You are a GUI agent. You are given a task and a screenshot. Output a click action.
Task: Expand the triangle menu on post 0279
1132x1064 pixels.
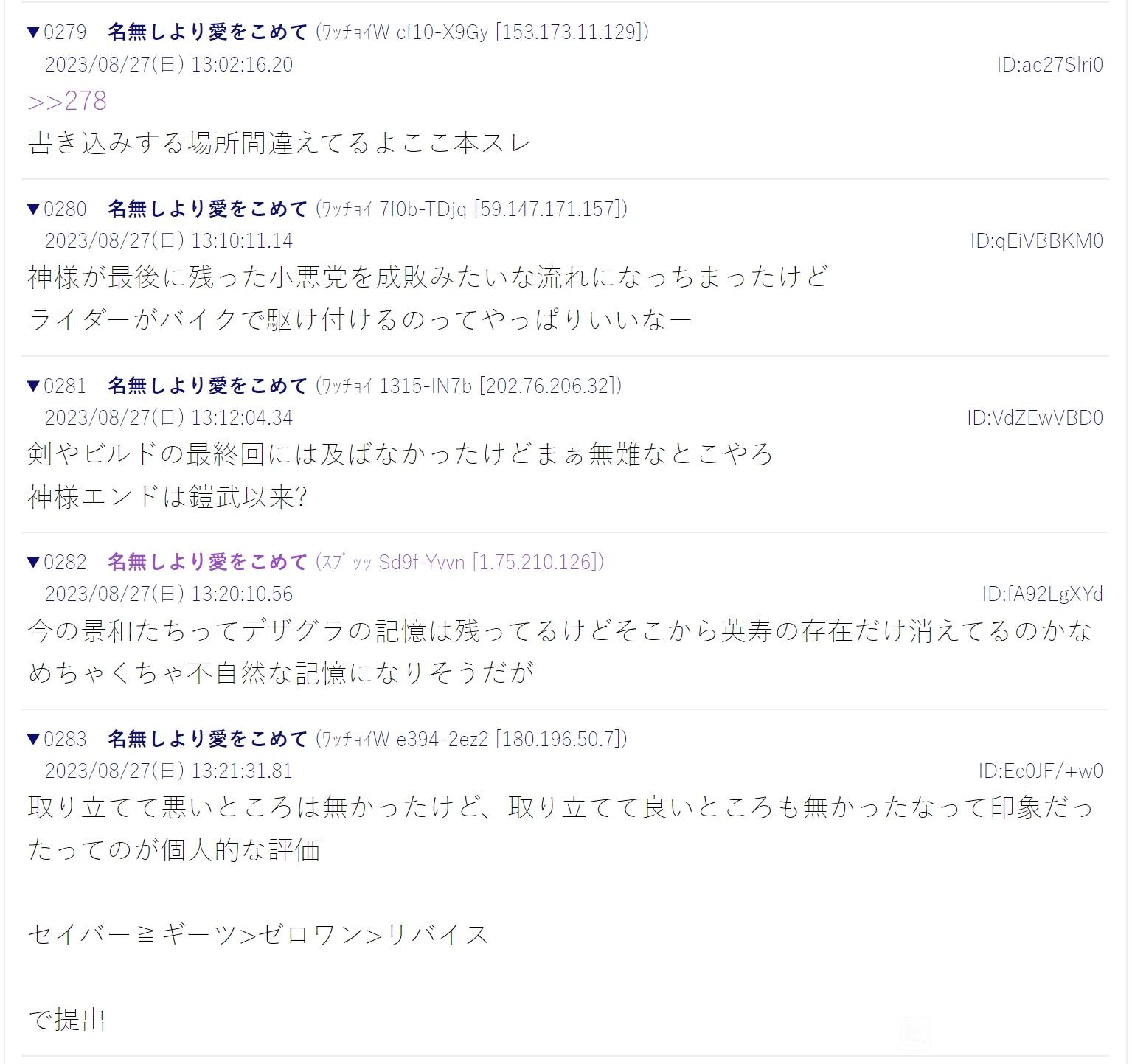[x=33, y=32]
